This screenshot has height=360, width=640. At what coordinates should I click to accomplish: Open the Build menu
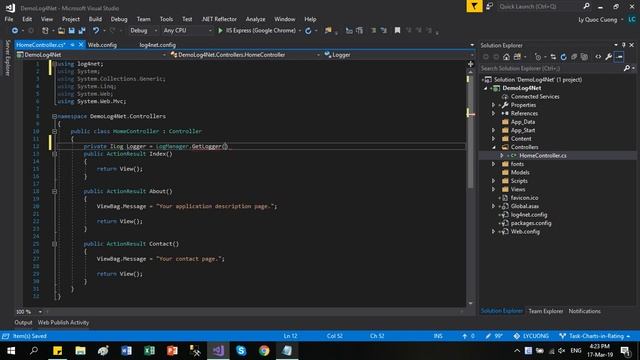pos(95,19)
